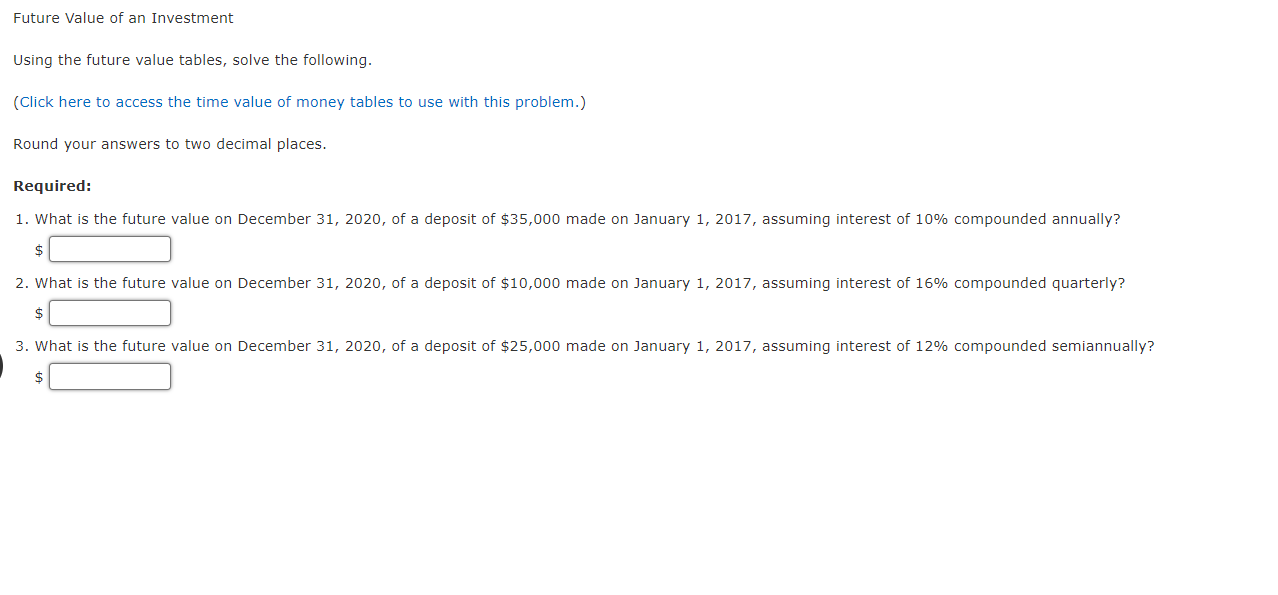Click the dollar sign beside question 3 field
This screenshot has height=595, width=1278.
pyautogui.click(x=39, y=377)
